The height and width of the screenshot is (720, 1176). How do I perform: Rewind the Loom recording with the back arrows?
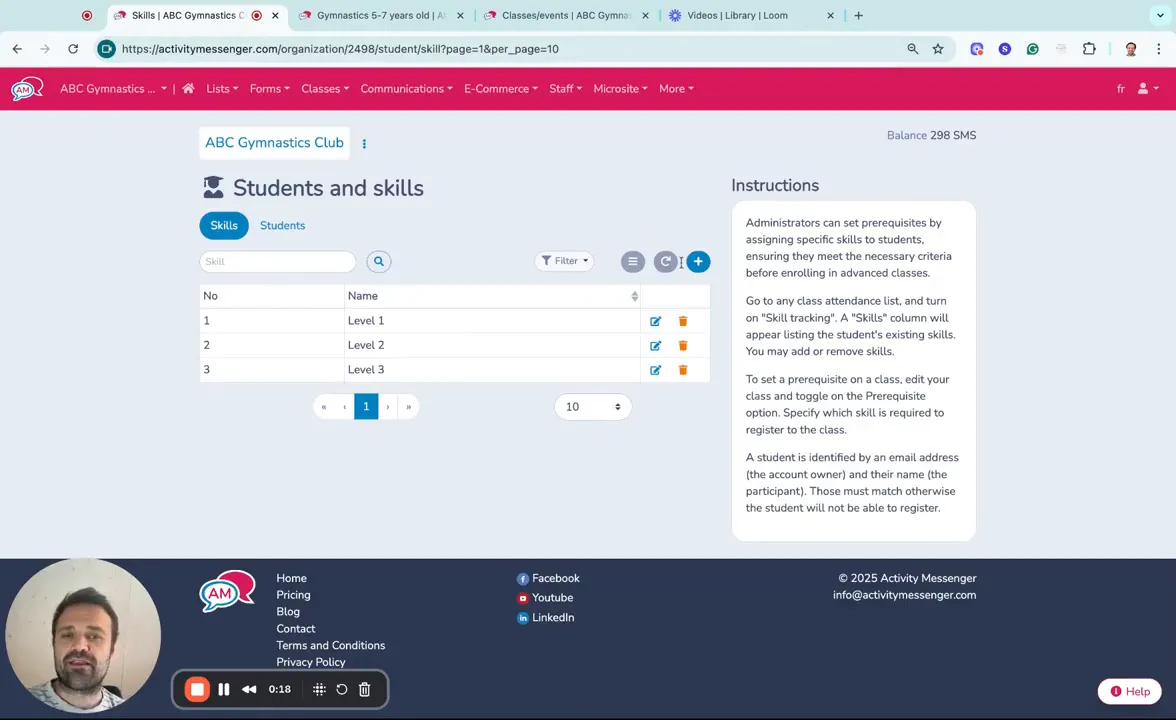click(x=249, y=689)
